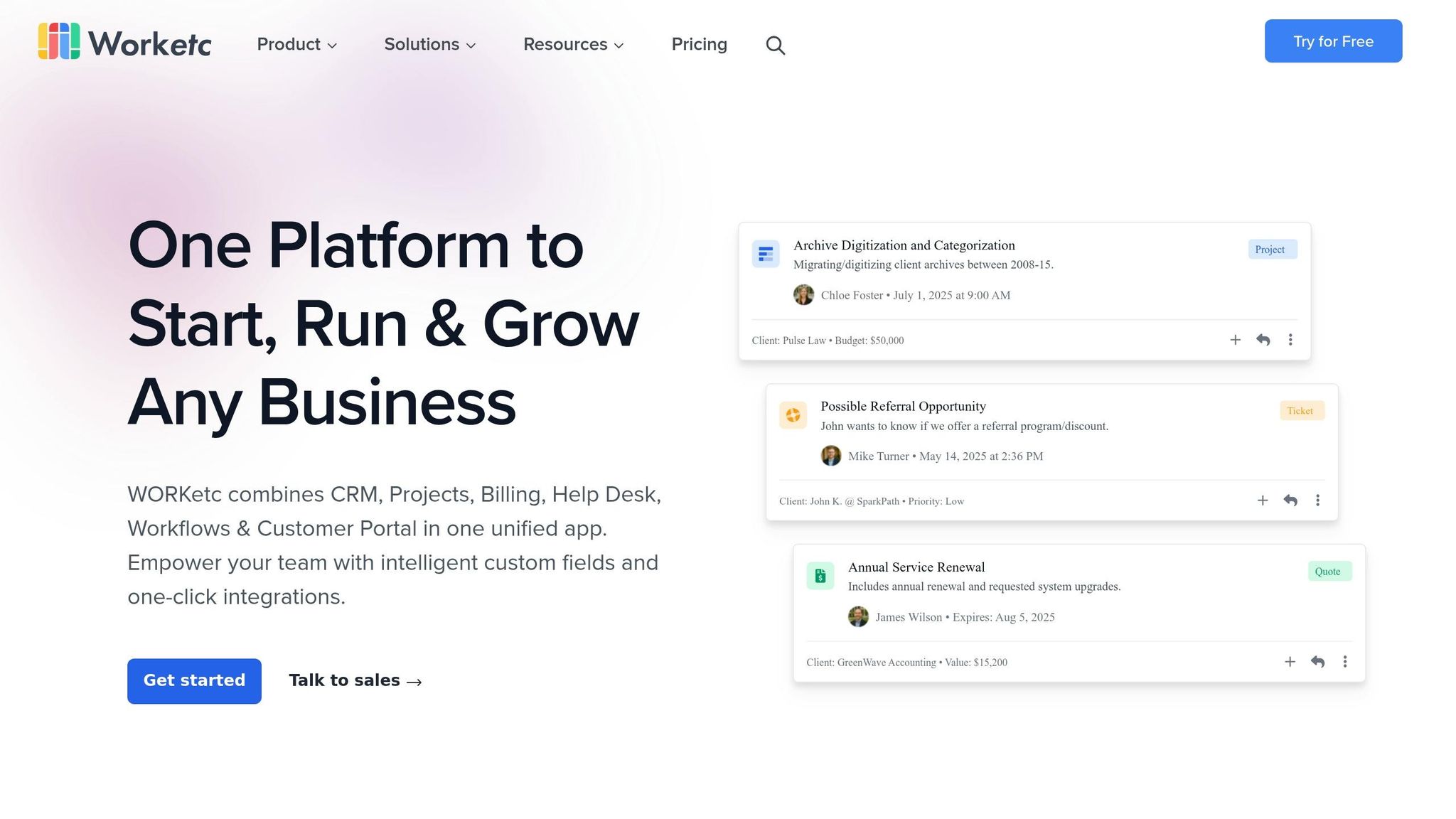Viewport: 1456px width, 819px height.
Task: Expand the Product dropdown menu
Action: 296,44
